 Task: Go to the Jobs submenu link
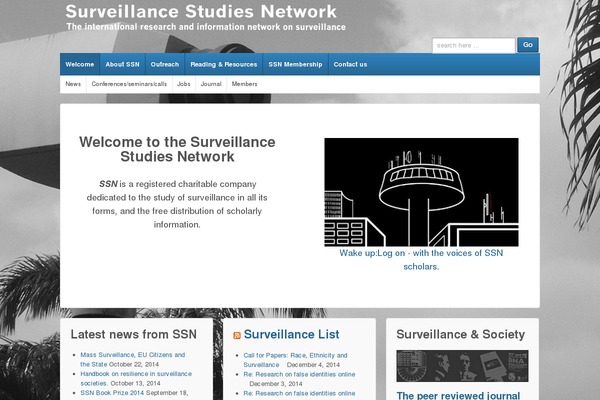184,84
